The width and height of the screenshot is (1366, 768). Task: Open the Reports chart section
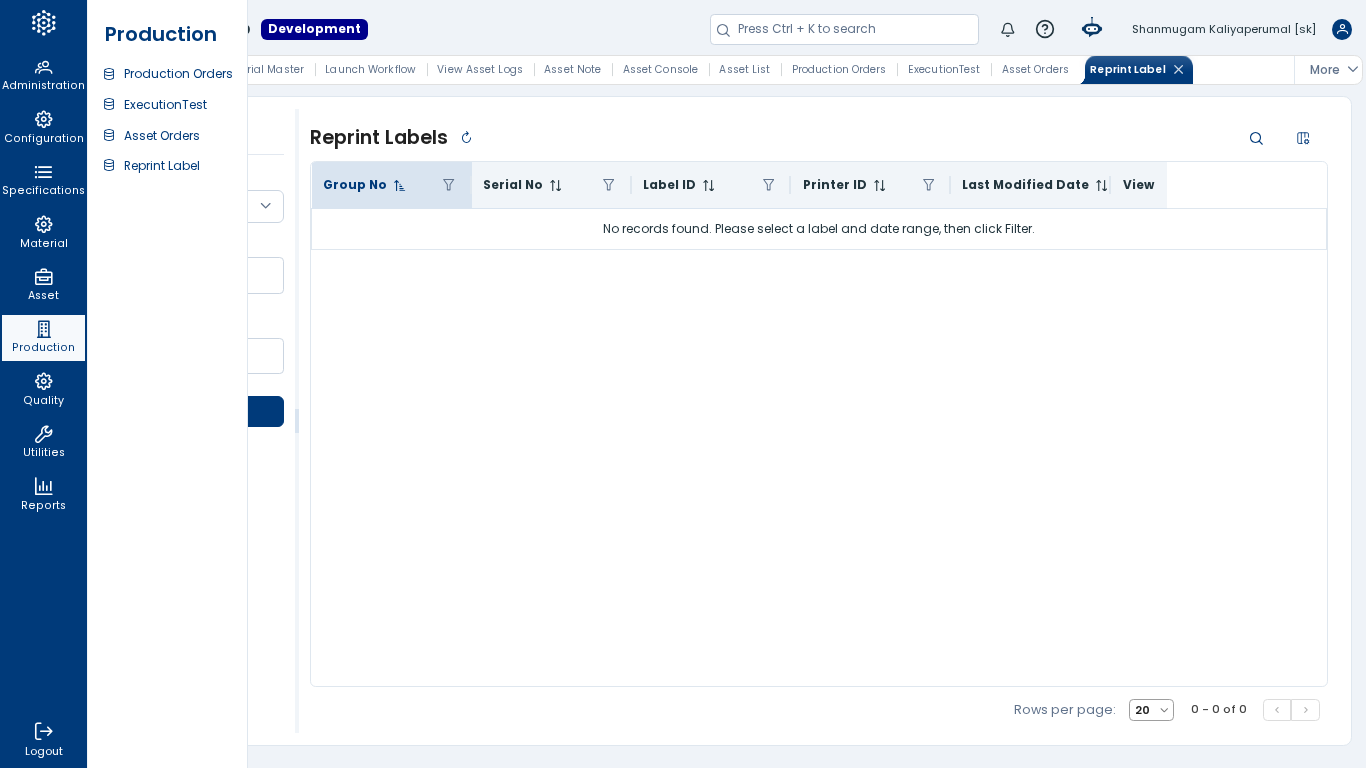(43, 495)
